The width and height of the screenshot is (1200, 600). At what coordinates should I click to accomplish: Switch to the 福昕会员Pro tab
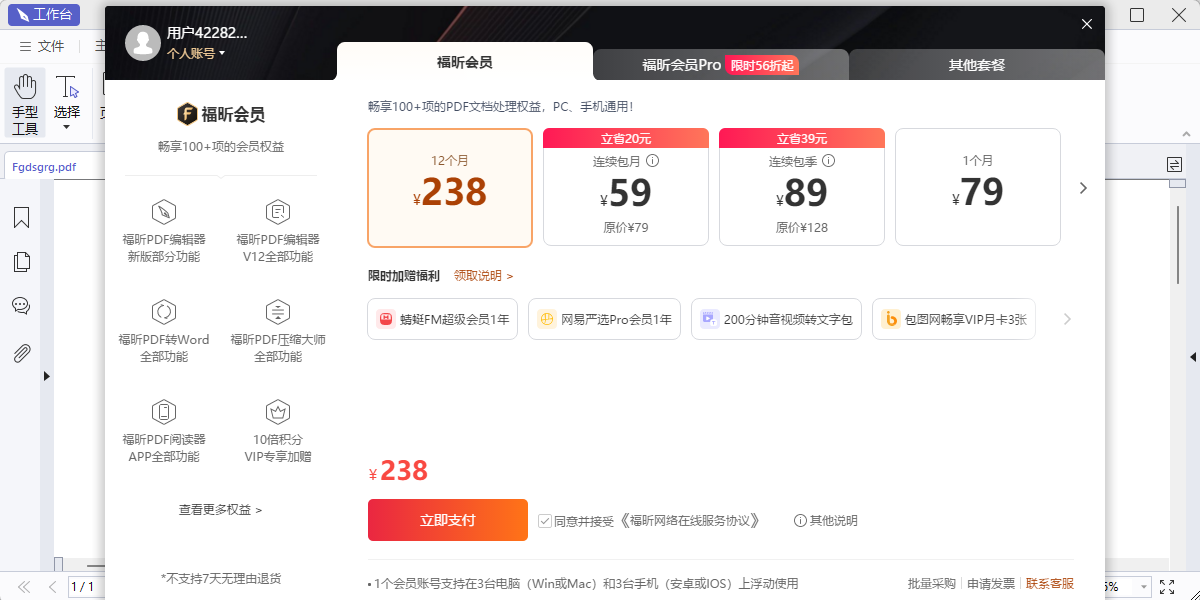720,63
